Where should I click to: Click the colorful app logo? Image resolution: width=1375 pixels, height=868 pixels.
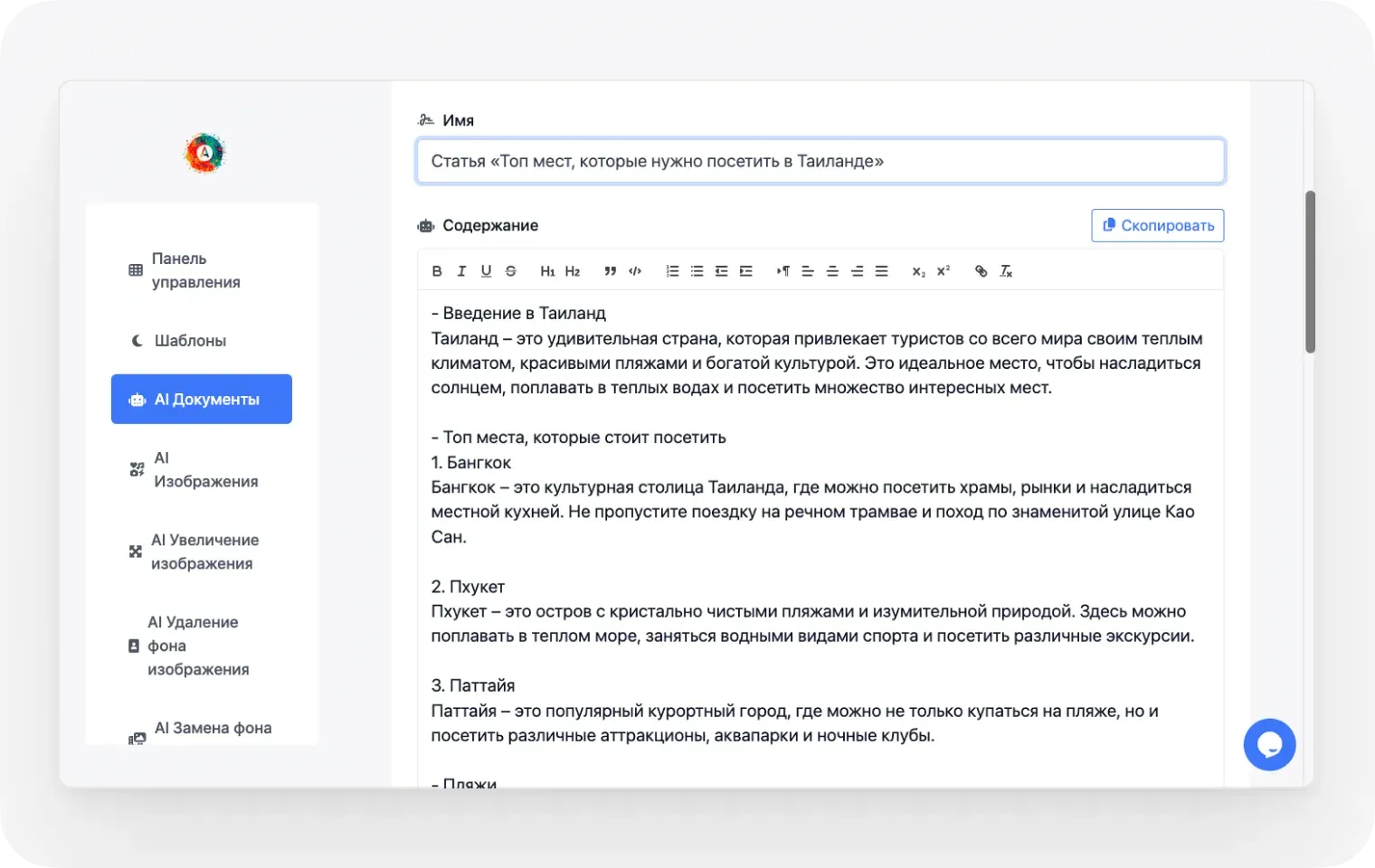point(204,153)
